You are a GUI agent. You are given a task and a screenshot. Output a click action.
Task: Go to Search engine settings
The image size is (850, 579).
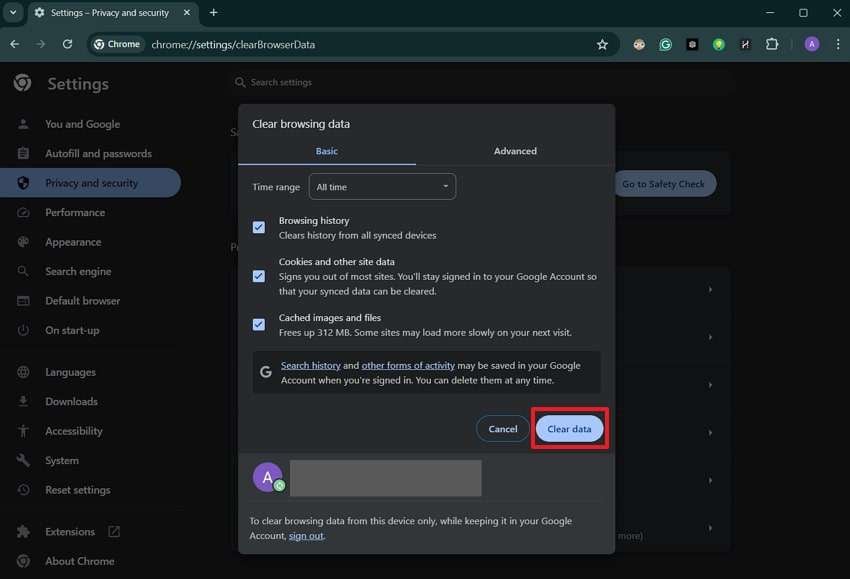click(x=78, y=271)
